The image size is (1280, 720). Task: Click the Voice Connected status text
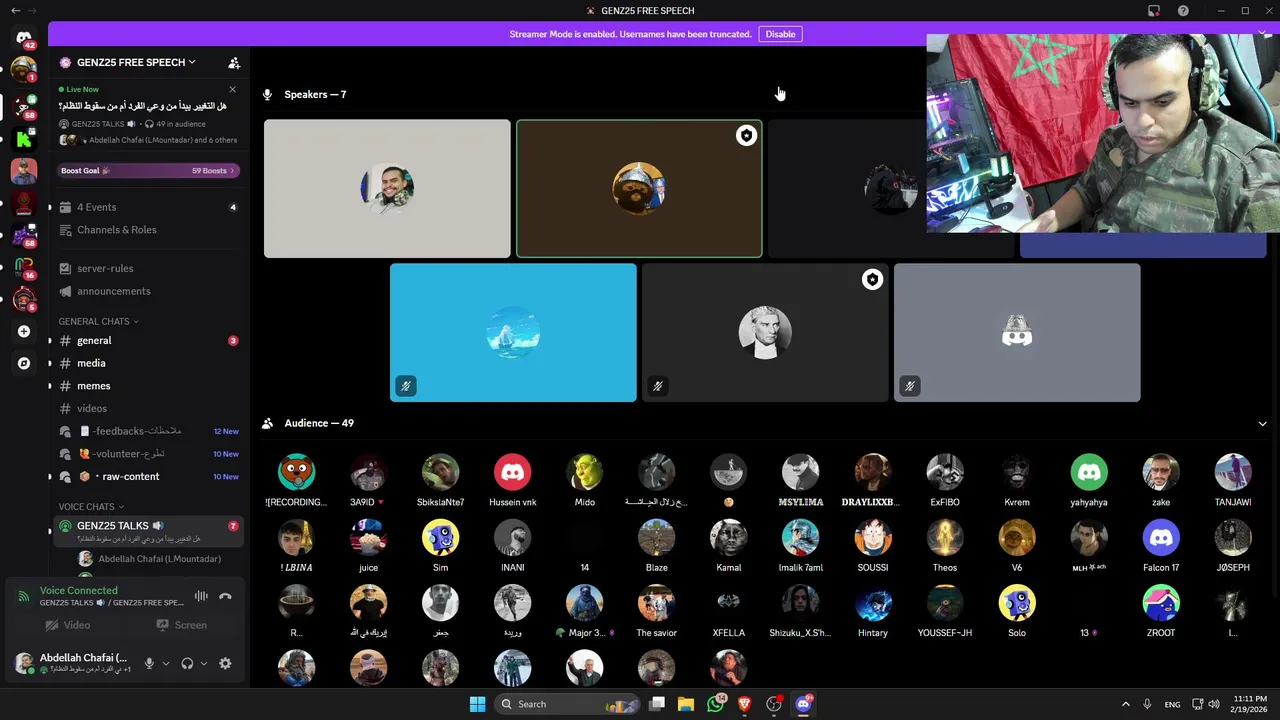[x=79, y=590]
